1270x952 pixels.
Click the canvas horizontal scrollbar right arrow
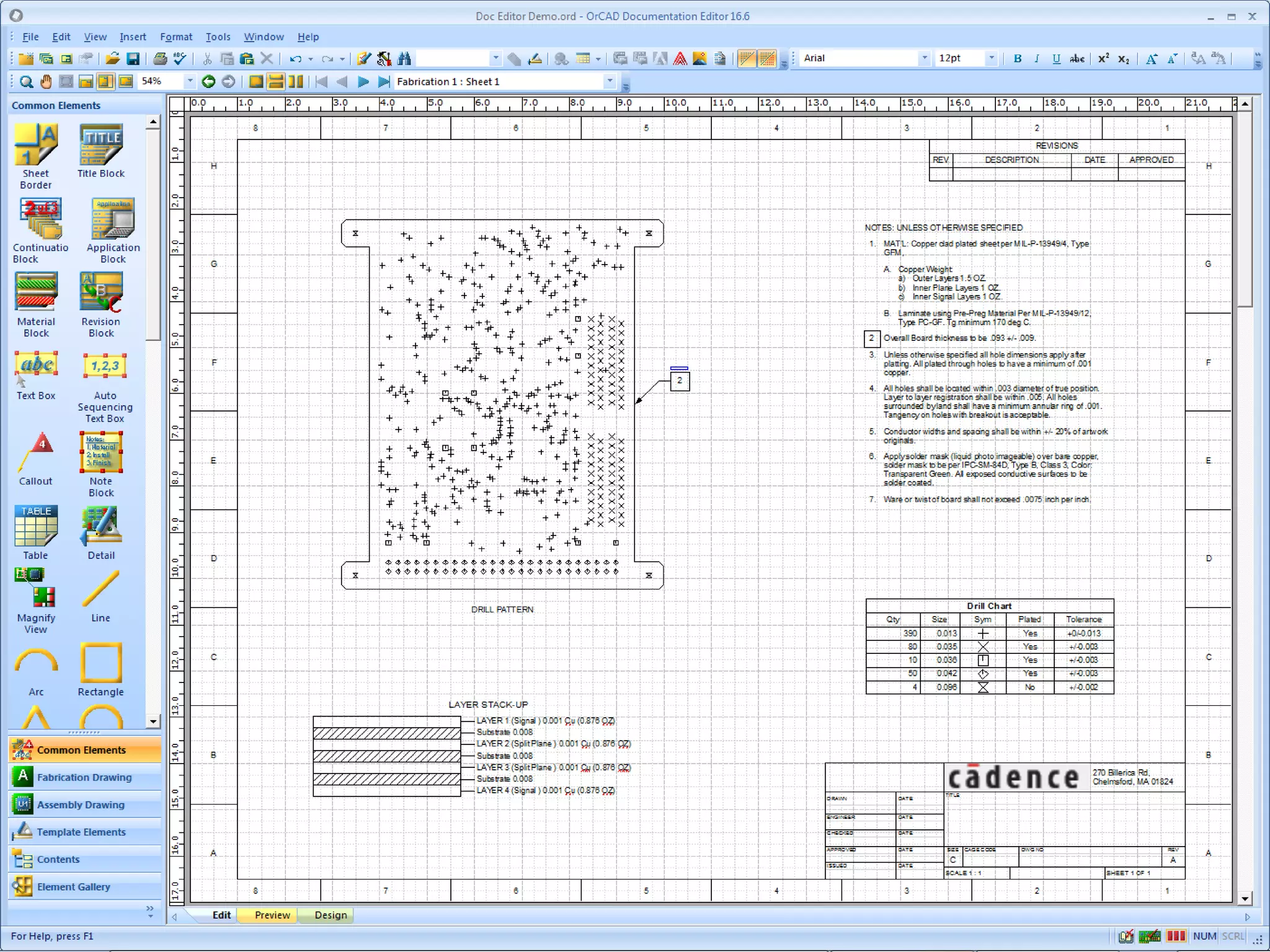pyautogui.click(x=1247, y=917)
